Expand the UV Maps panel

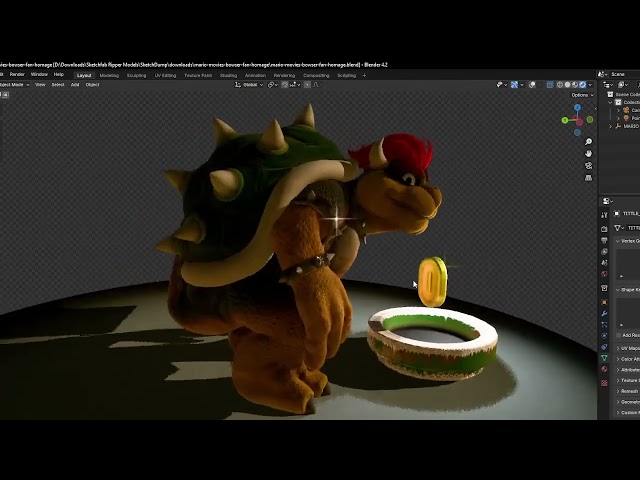point(618,347)
